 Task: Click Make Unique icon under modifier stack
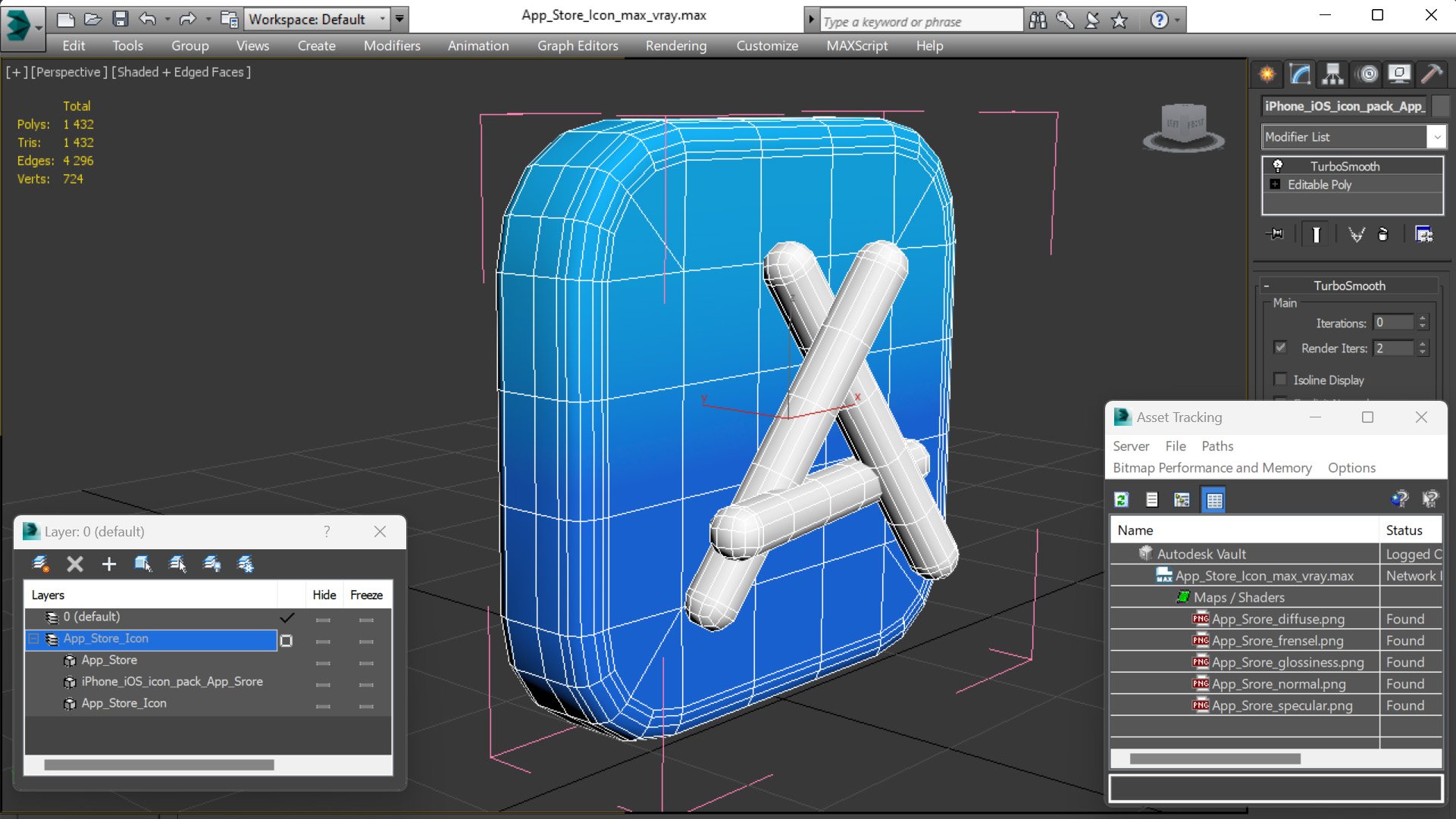[x=1356, y=234]
